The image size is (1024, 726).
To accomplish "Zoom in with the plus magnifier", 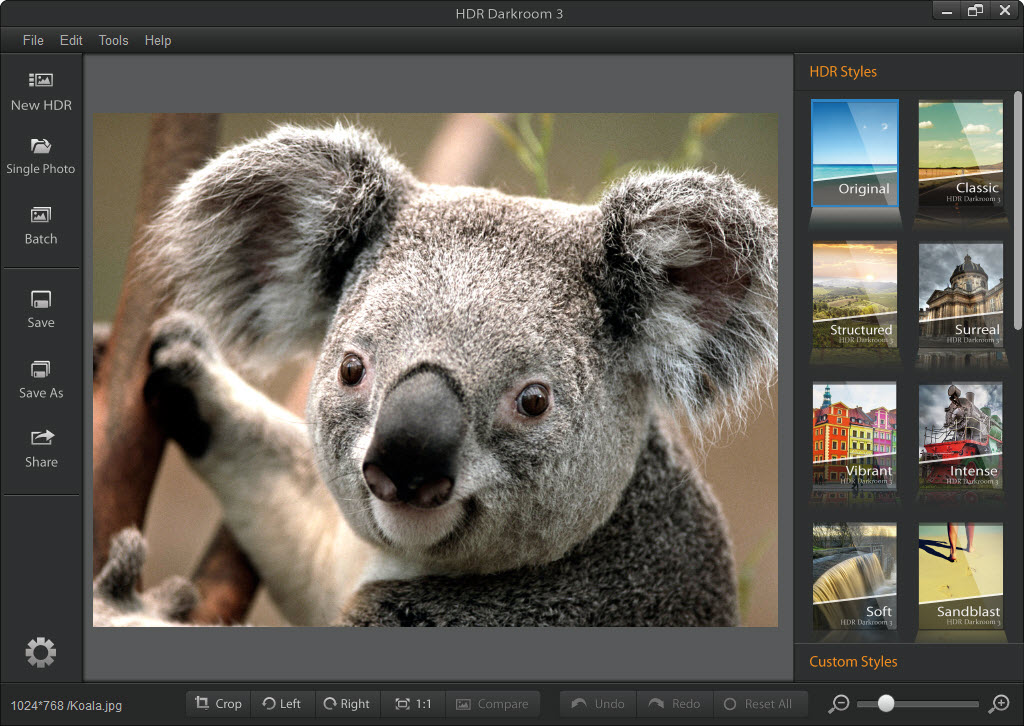I will point(999,704).
